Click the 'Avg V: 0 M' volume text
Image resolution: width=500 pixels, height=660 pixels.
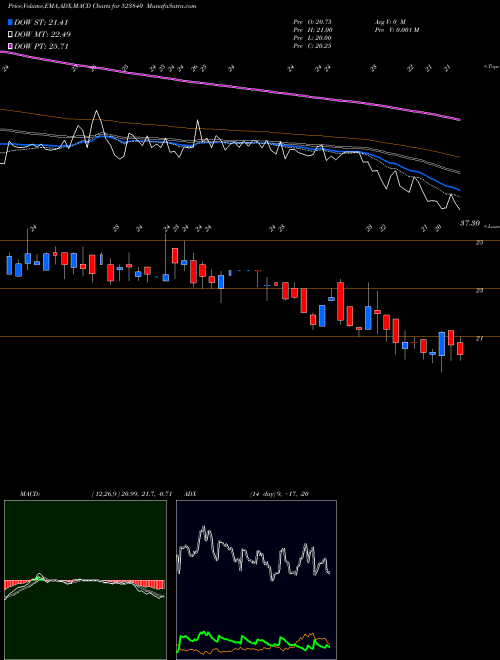click(389, 22)
